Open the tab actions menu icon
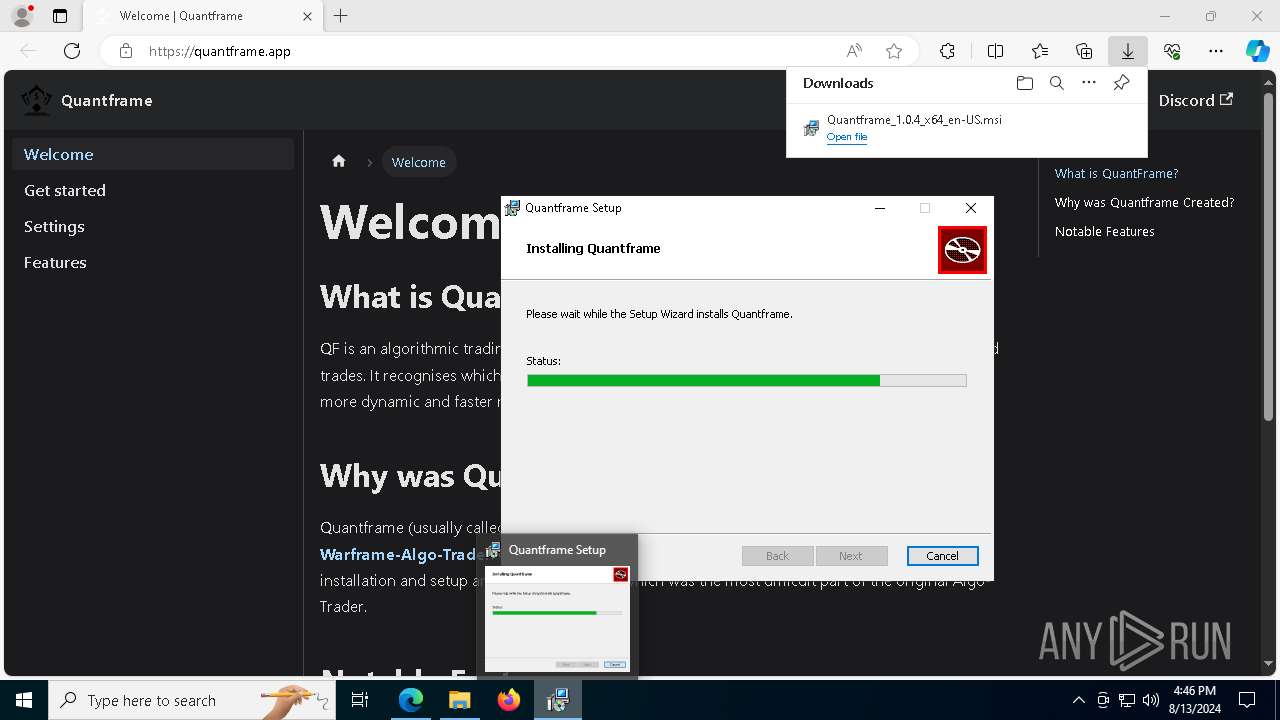 click(x=60, y=16)
